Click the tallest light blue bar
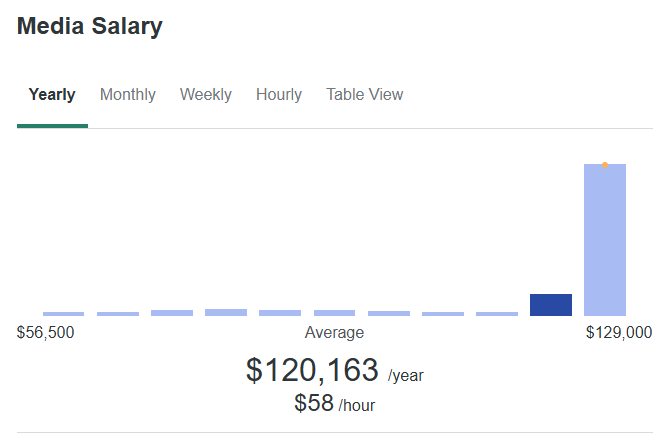The height and width of the screenshot is (434, 665). click(x=605, y=240)
